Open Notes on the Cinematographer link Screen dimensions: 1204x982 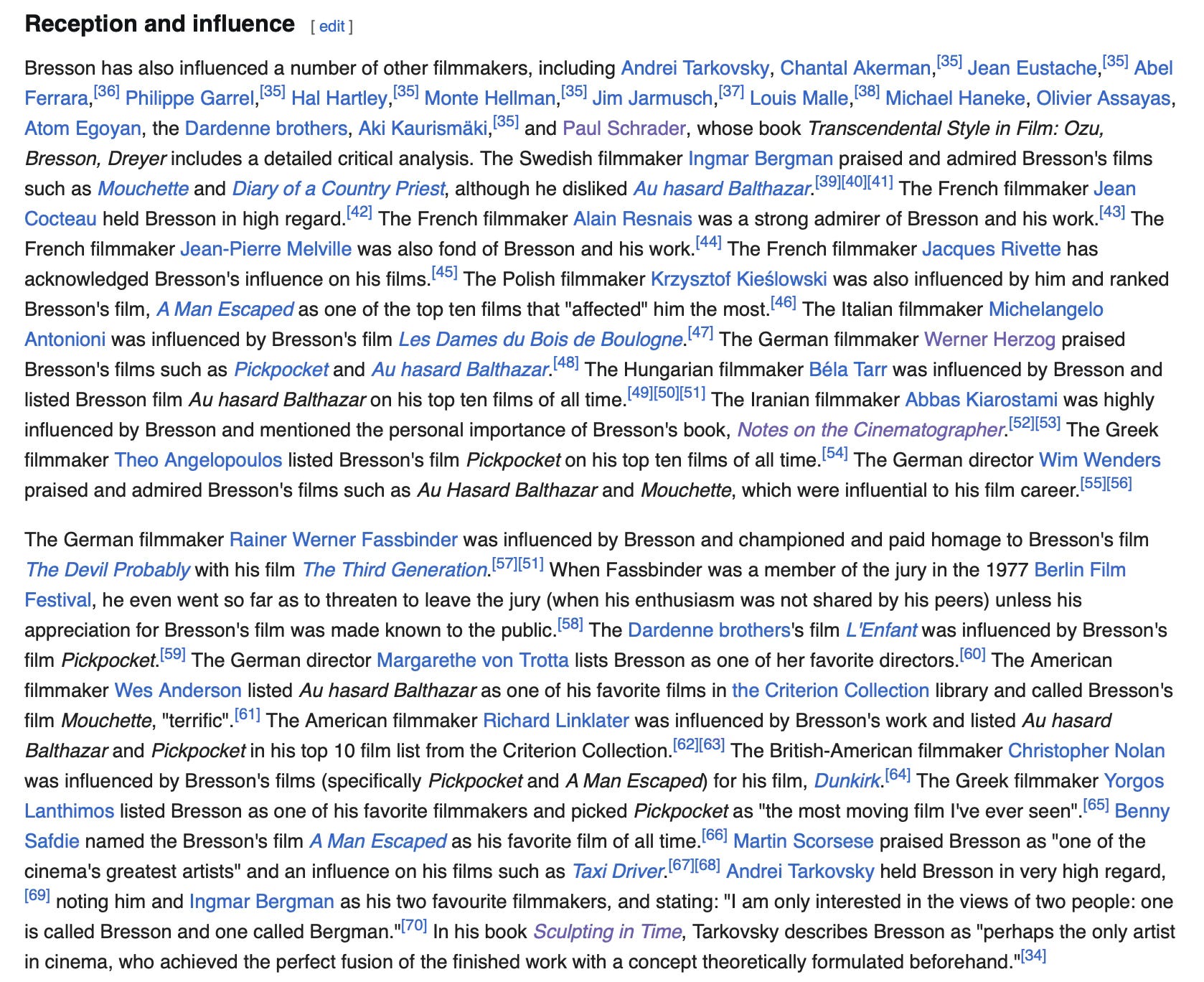tap(870, 430)
